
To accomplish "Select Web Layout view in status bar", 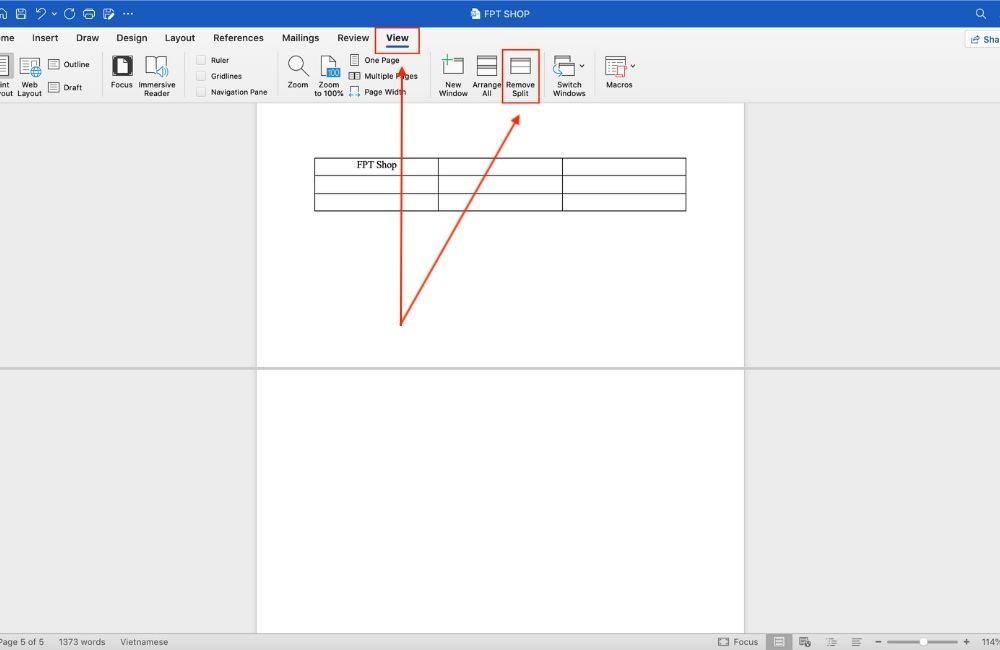I will point(805,642).
